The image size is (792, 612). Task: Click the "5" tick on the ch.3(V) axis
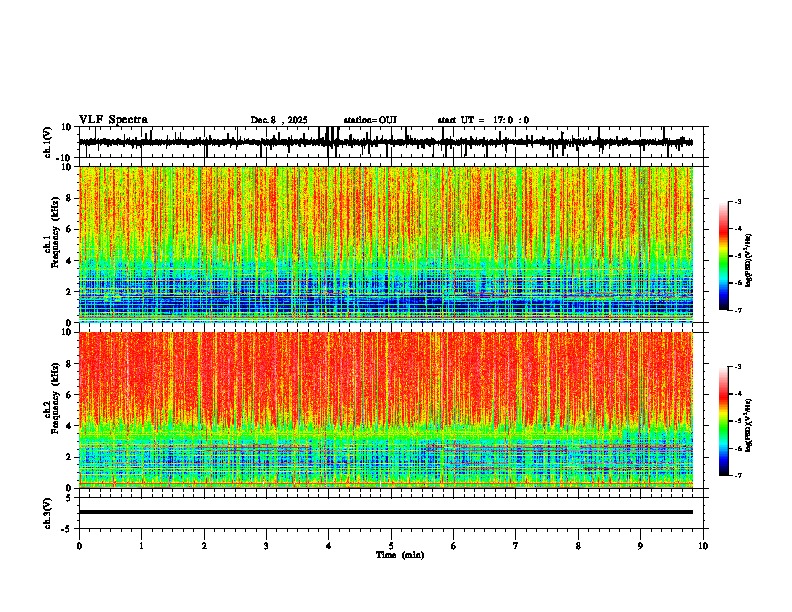point(70,498)
